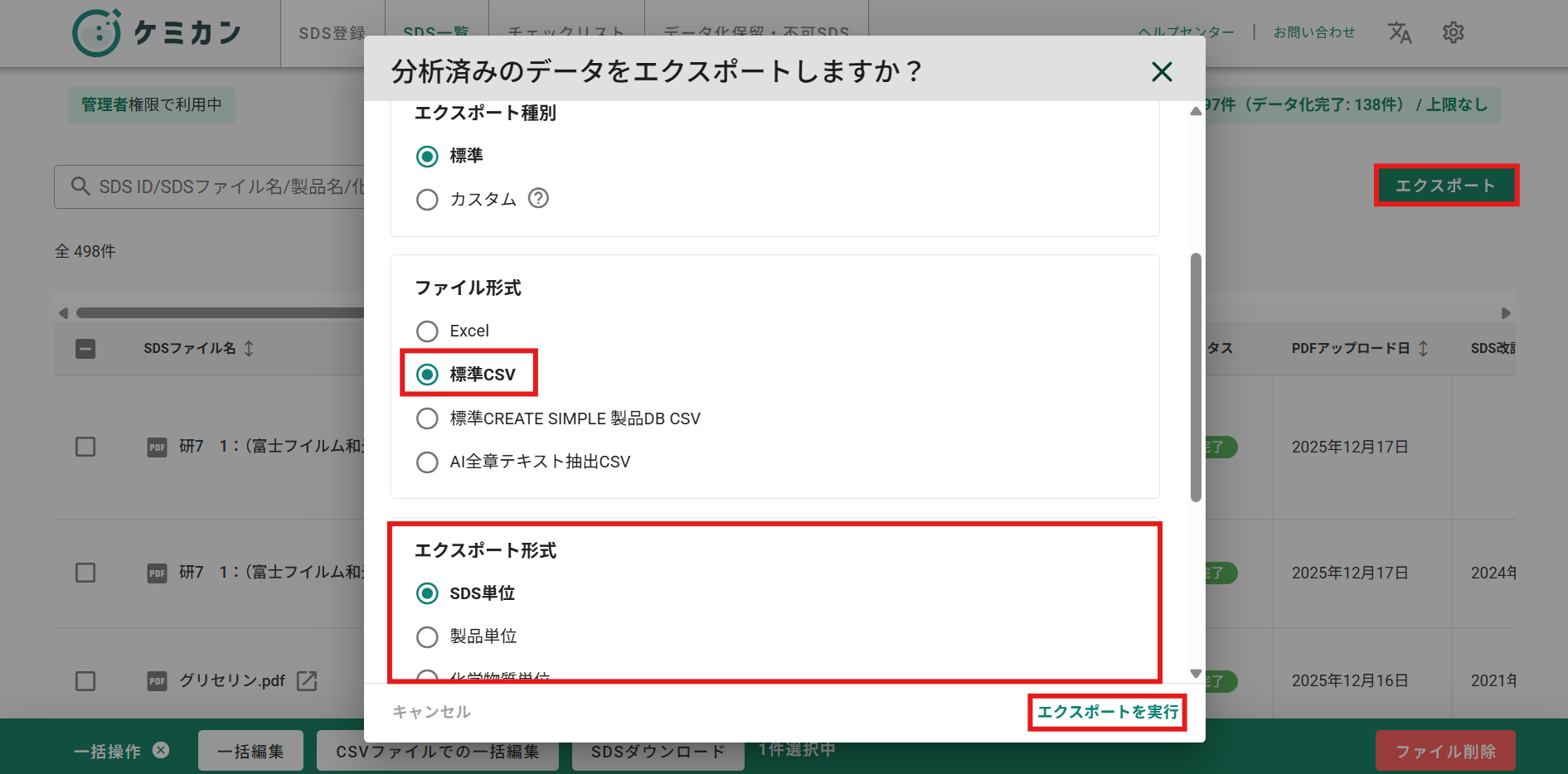Open お問い合わせ link
1568x774 pixels.
(x=1314, y=32)
